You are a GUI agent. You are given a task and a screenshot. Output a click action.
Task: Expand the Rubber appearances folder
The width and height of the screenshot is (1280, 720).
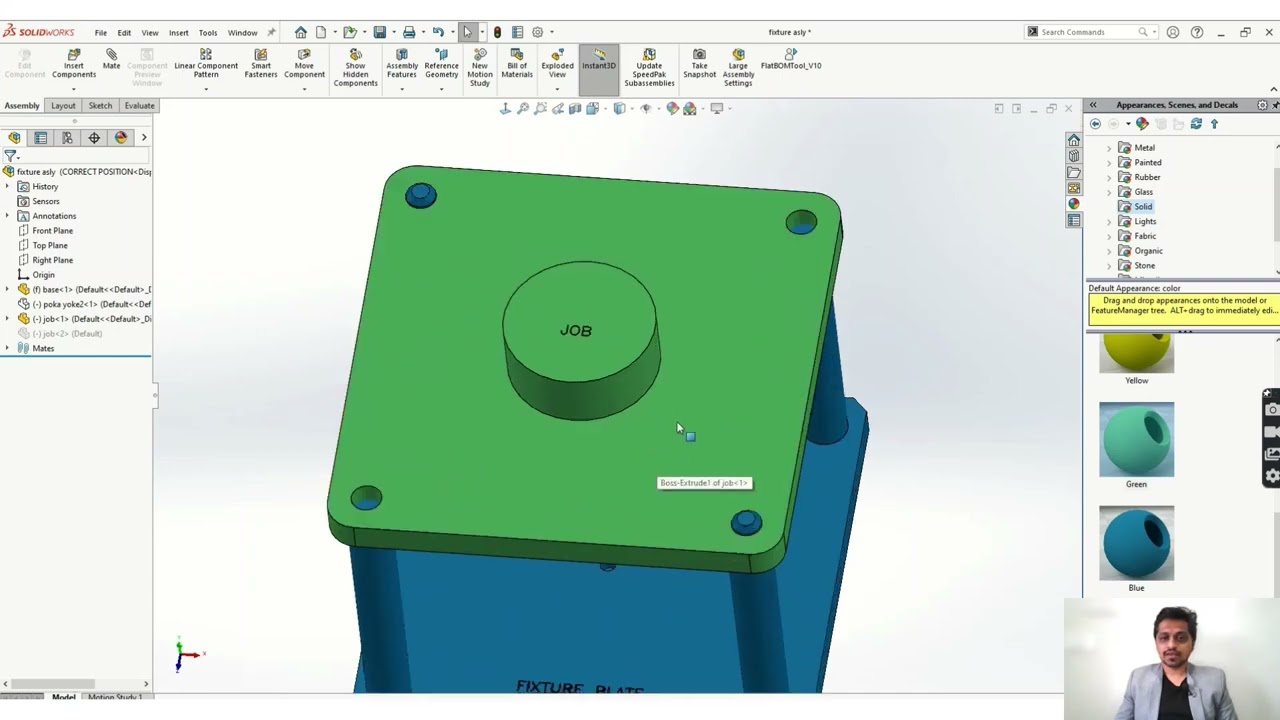pos(1108,177)
